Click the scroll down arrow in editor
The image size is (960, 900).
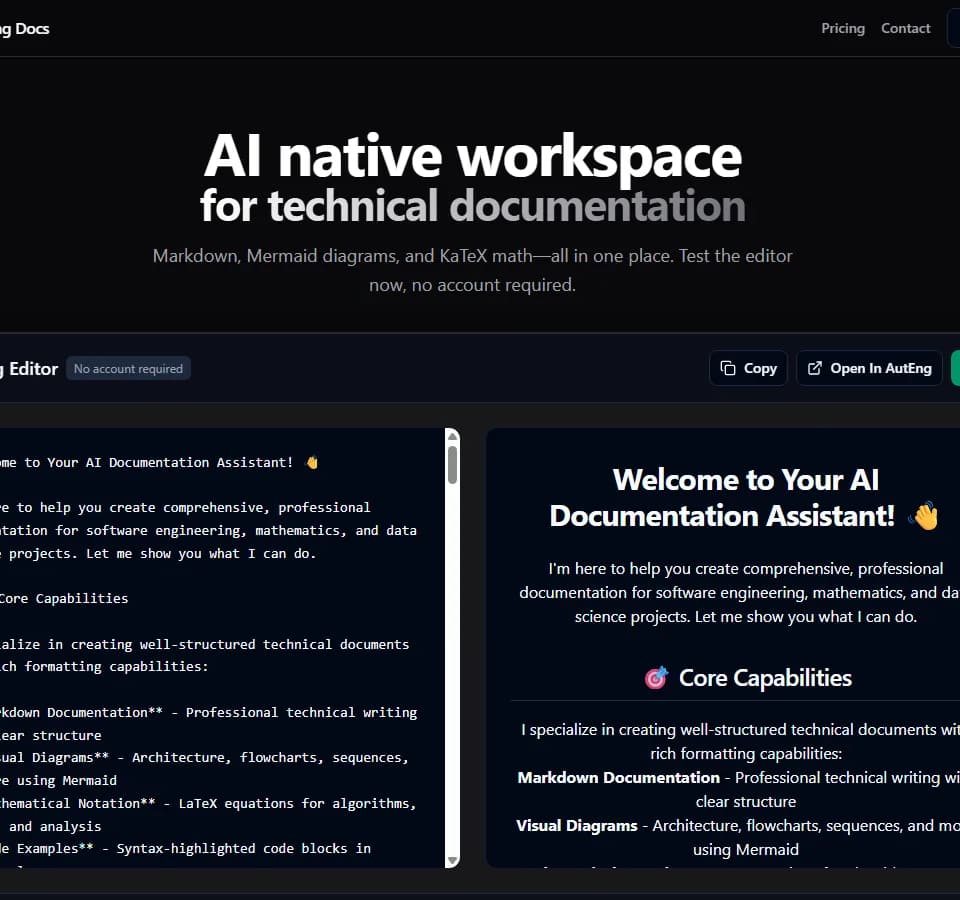coord(452,860)
